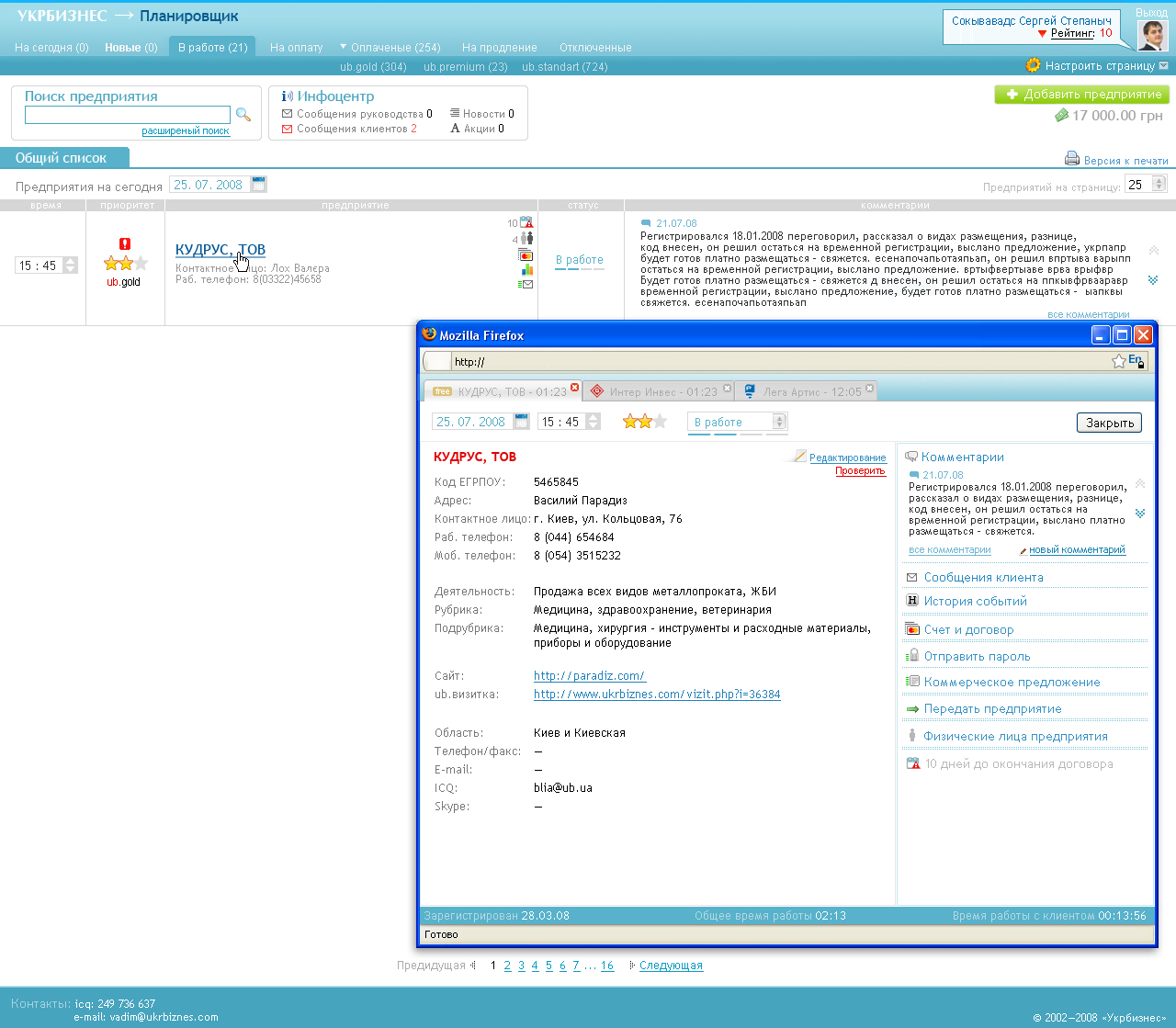Click the bookmark star icon in Firefox address bar
1176x1028 pixels.
[1118, 361]
